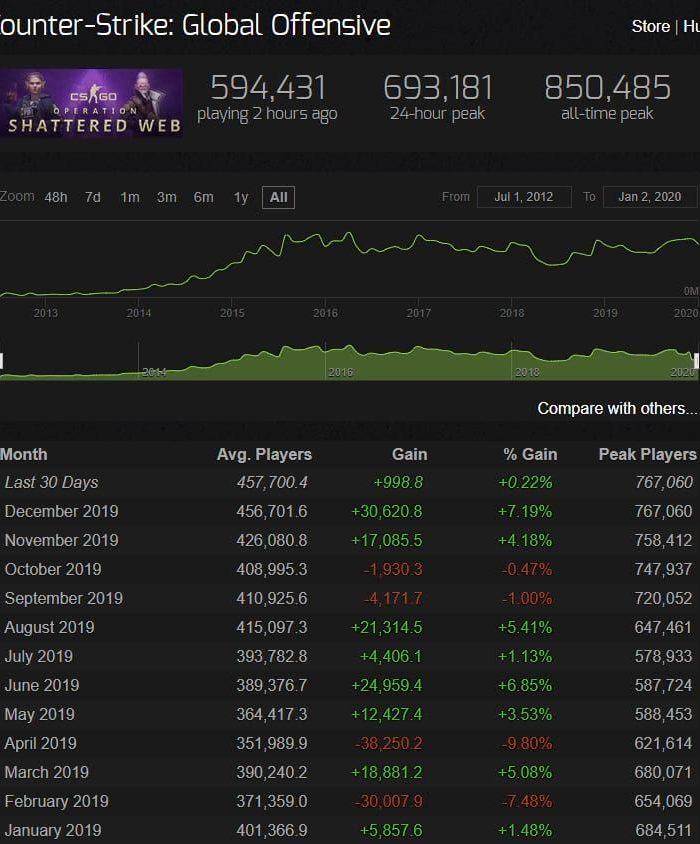Click the All zoom button
Viewport: 700px width, 844px height.
(x=278, y=197)
